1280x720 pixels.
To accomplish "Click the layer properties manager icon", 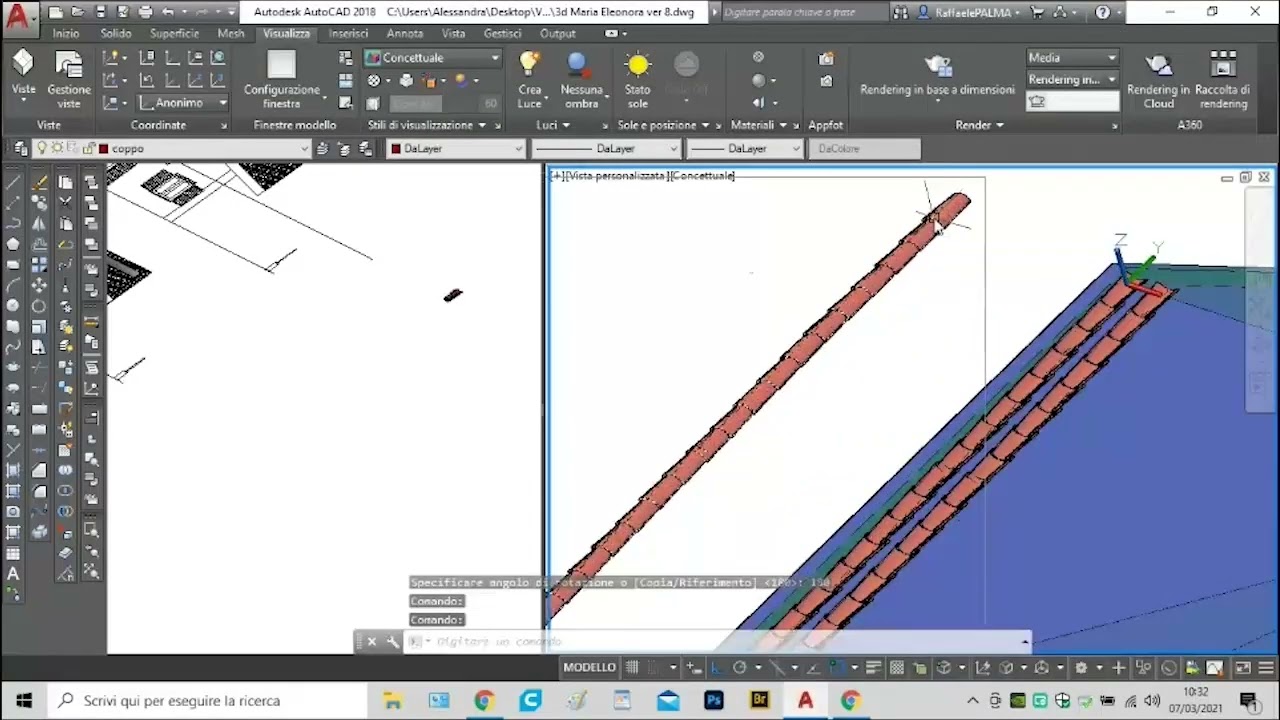I will tap(21, 148).
